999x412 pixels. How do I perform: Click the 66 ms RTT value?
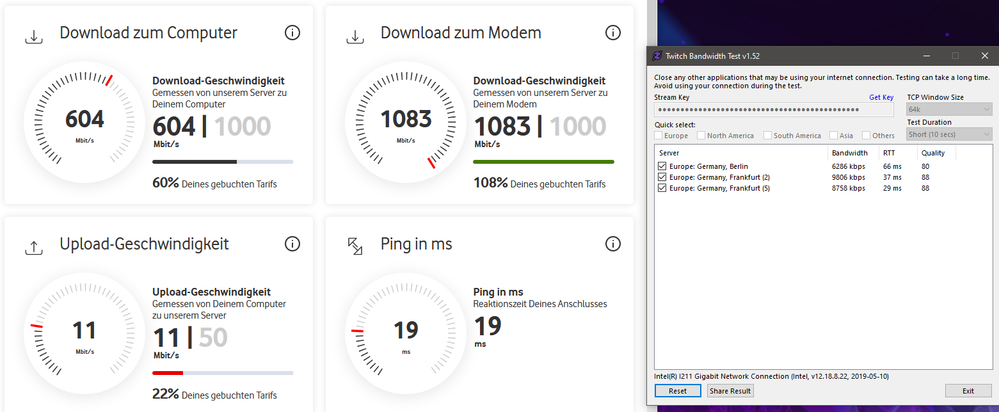(x=892, y=166)
